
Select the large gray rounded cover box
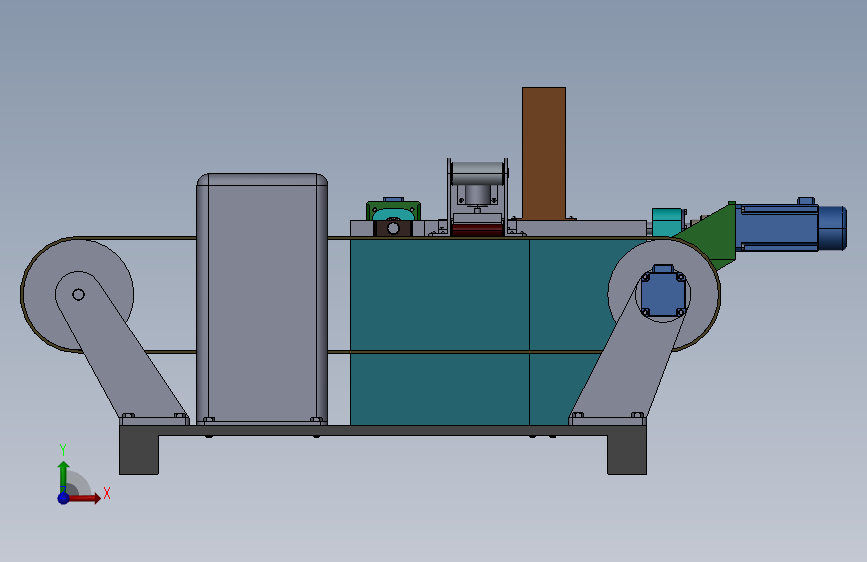point(262,299)
